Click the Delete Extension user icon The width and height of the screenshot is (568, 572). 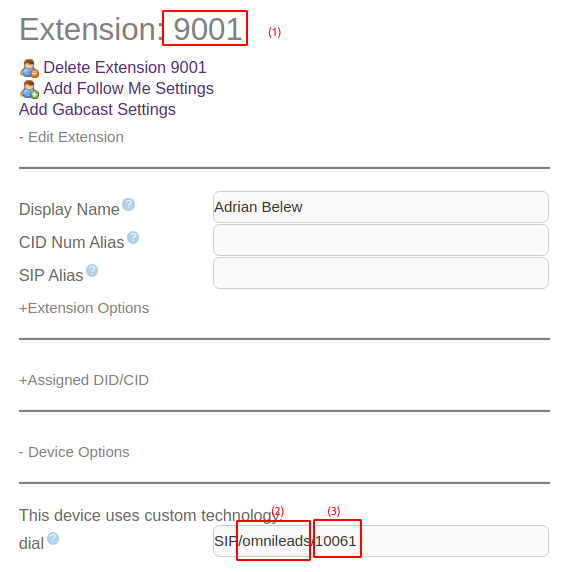click(x=29, y=69)
